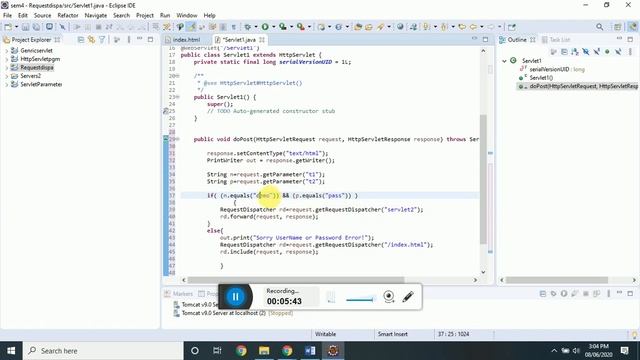Screen dimensions: 640x360
Task: Minimize the Project Explorer view
Action: 140,39
